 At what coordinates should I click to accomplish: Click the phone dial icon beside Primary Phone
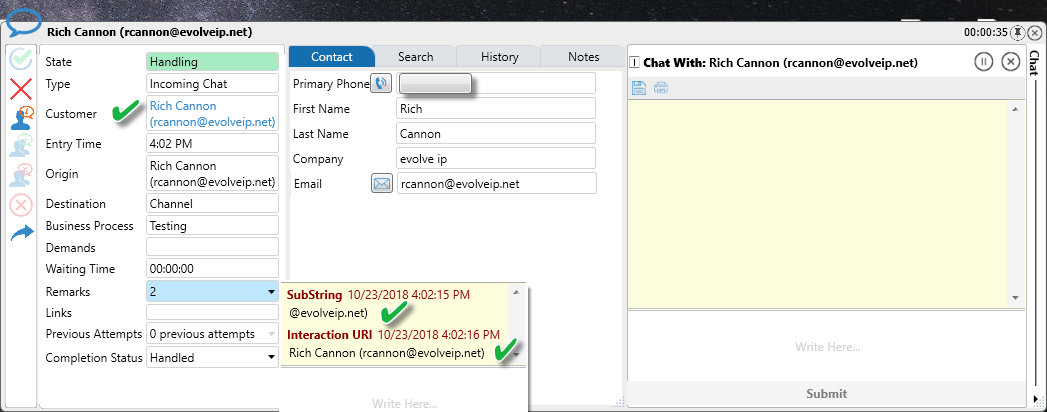381,83
